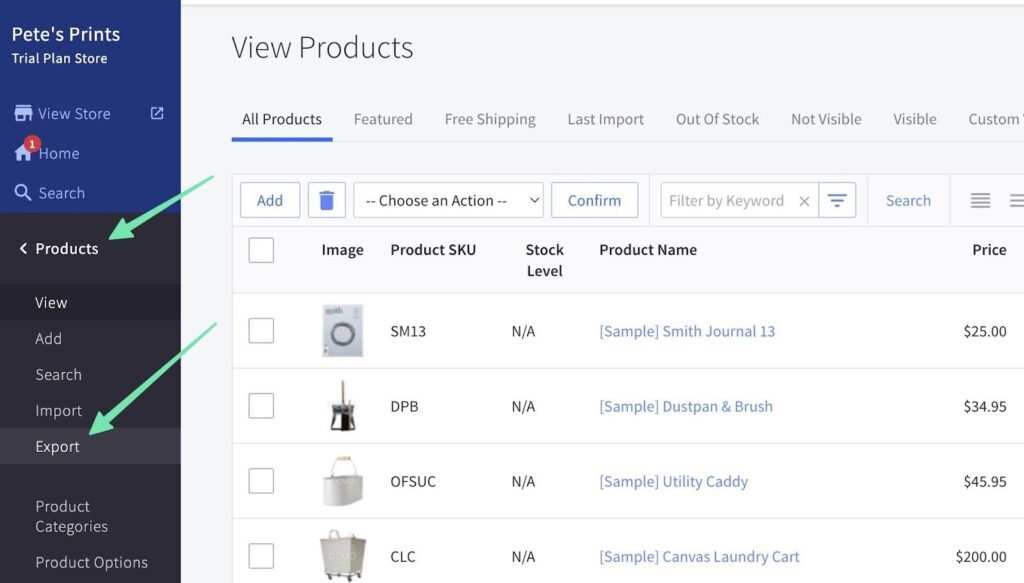Open the Choose an Action dropdown
Viewport: 1024px width, 583px height.
(448, 200)
